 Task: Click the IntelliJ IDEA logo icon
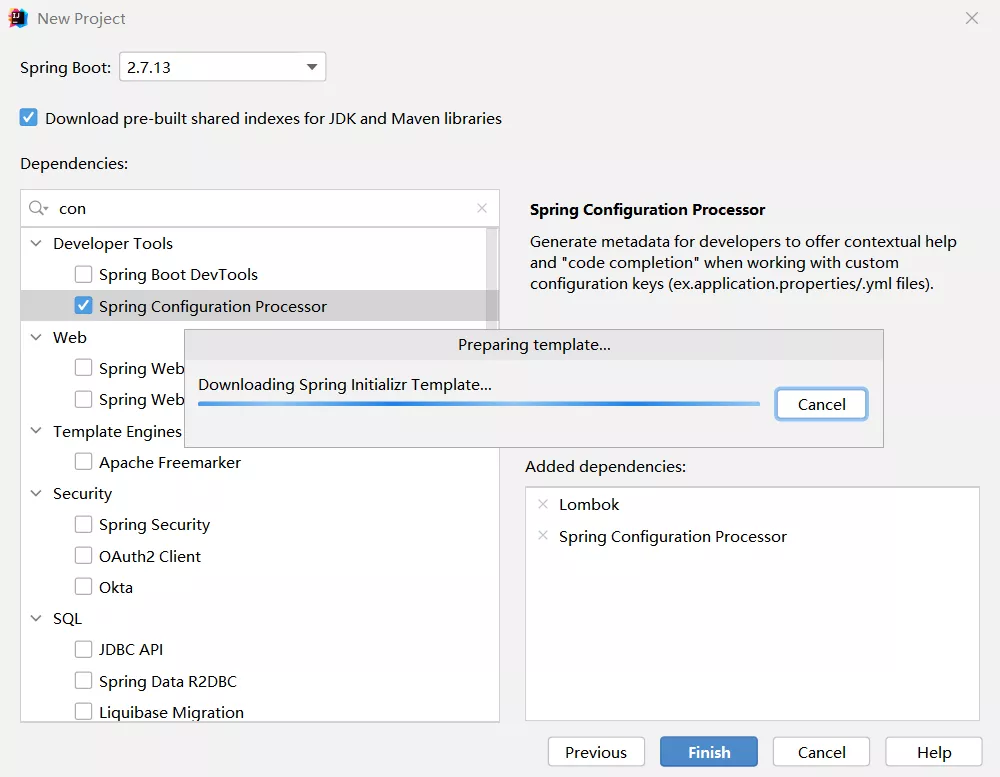(18, 18)
